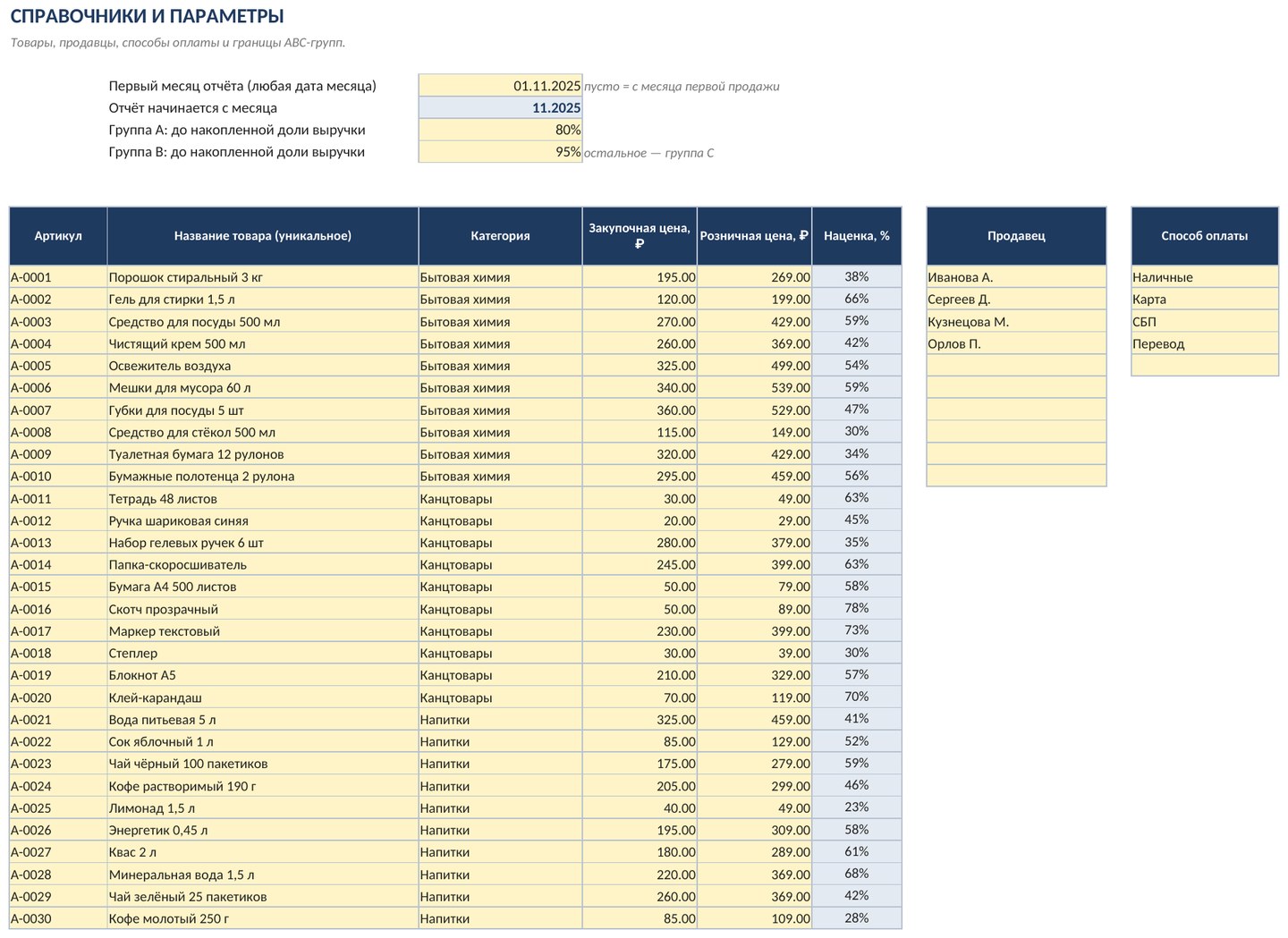Click retail price 39.00 for Степлер
Image resolution: width=1288 pixels, height=938 pixels.
(754, 654)
